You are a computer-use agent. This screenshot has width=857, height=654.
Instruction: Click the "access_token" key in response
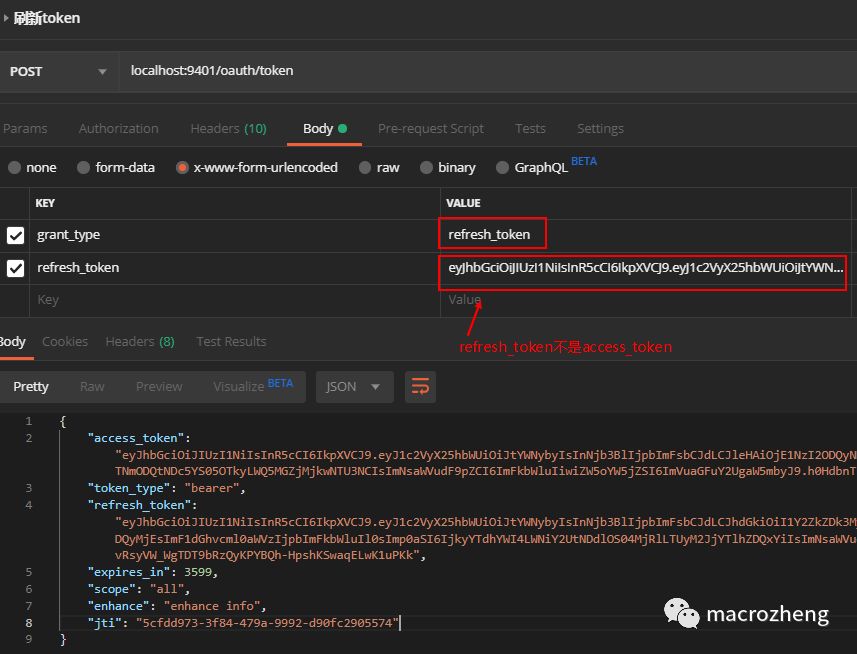[x=136, y=438]
